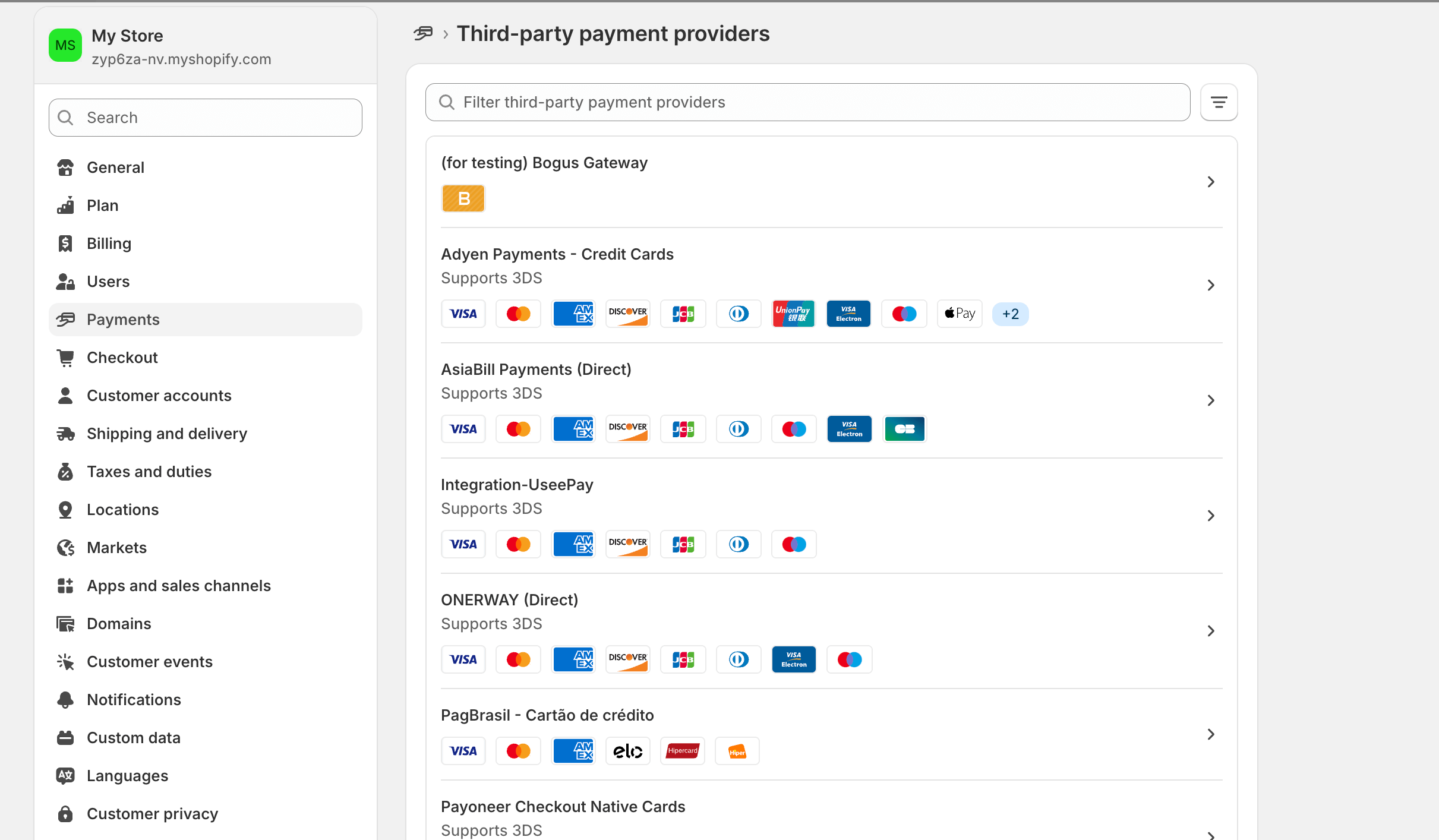1439x840 pixels.
Task: Open AsiaBill Payments (Direct) provider
Action: 831,400
